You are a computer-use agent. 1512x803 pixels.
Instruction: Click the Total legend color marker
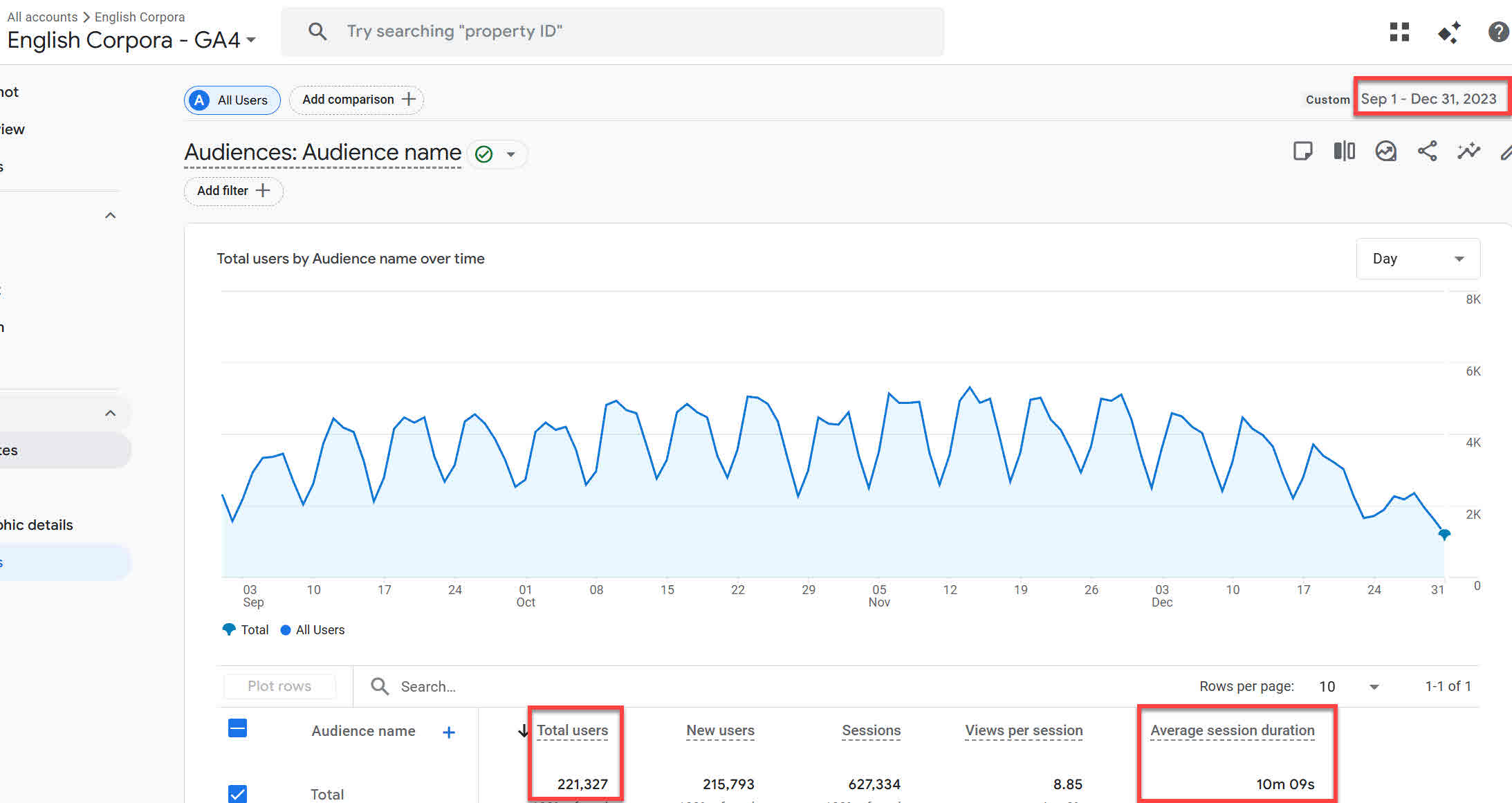[229, 629]
